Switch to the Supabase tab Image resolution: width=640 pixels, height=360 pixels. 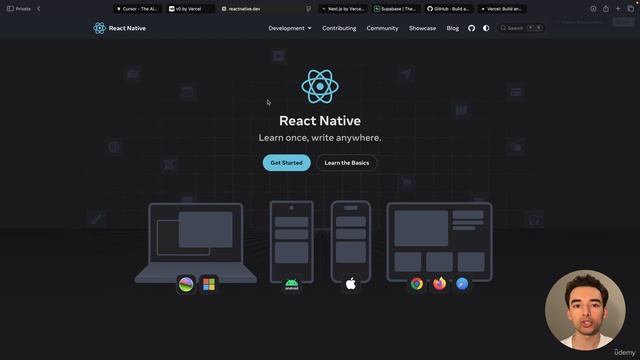(396, 9)
